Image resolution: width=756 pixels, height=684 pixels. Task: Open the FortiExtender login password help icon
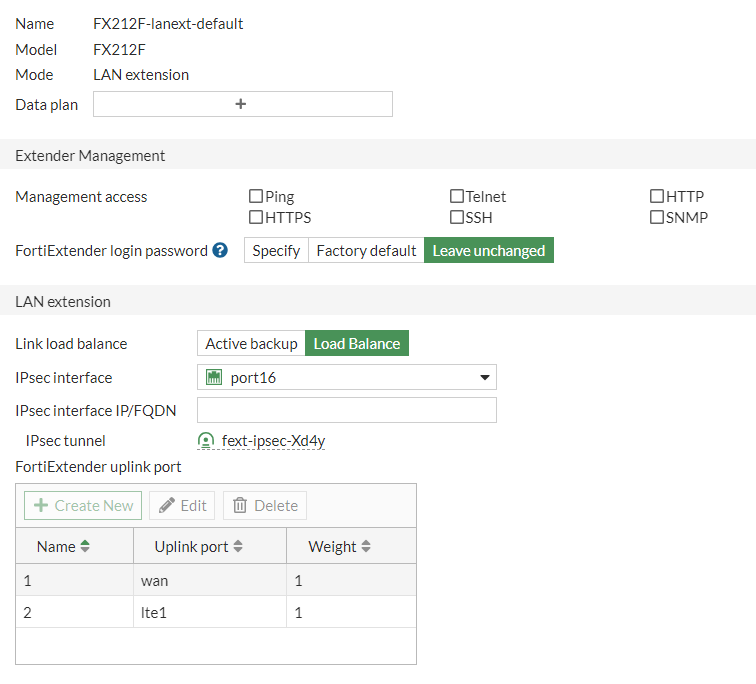click(220, 250)
